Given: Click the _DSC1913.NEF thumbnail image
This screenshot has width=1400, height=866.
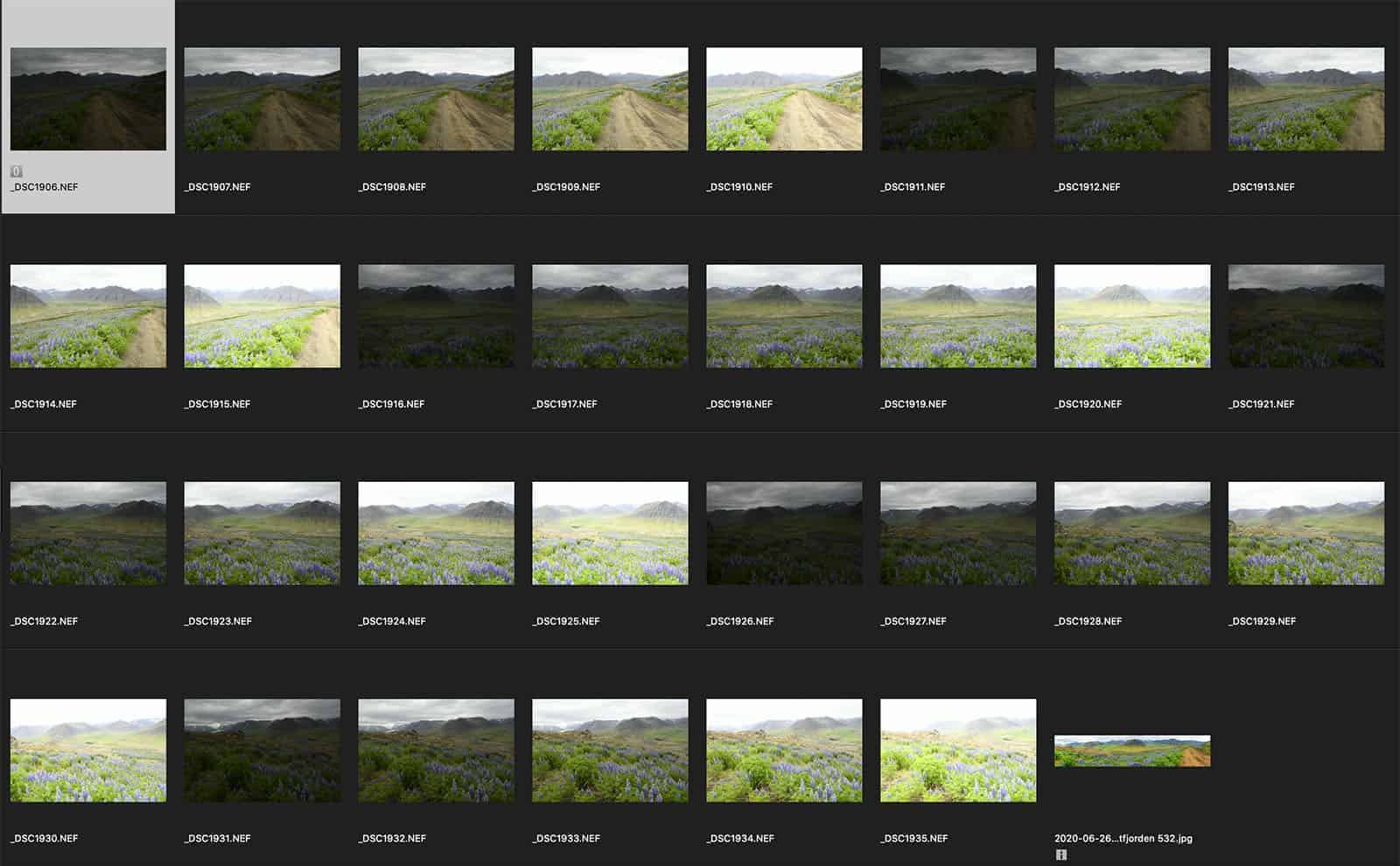Looking at the screenshot, I should pos(1305,99).
